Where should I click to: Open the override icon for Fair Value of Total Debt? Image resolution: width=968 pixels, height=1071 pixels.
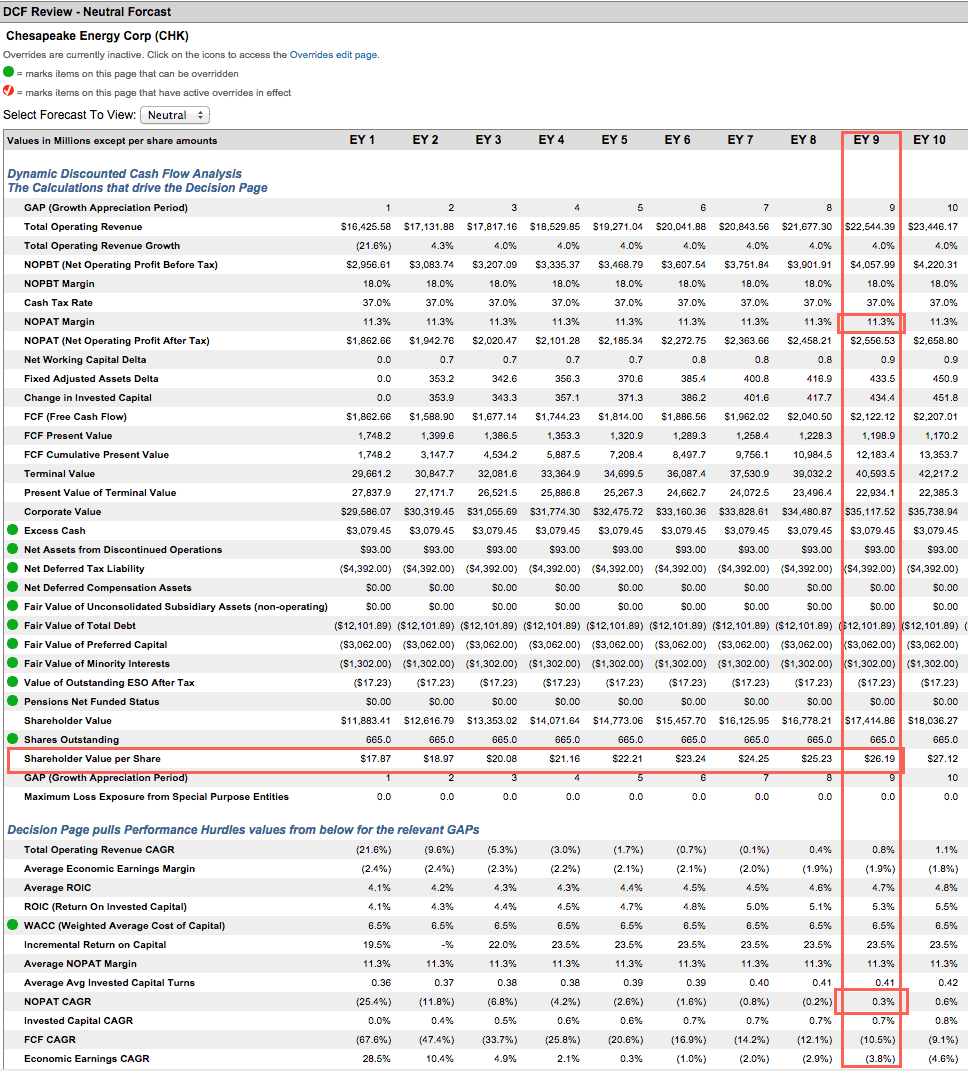tap(12, 625)
